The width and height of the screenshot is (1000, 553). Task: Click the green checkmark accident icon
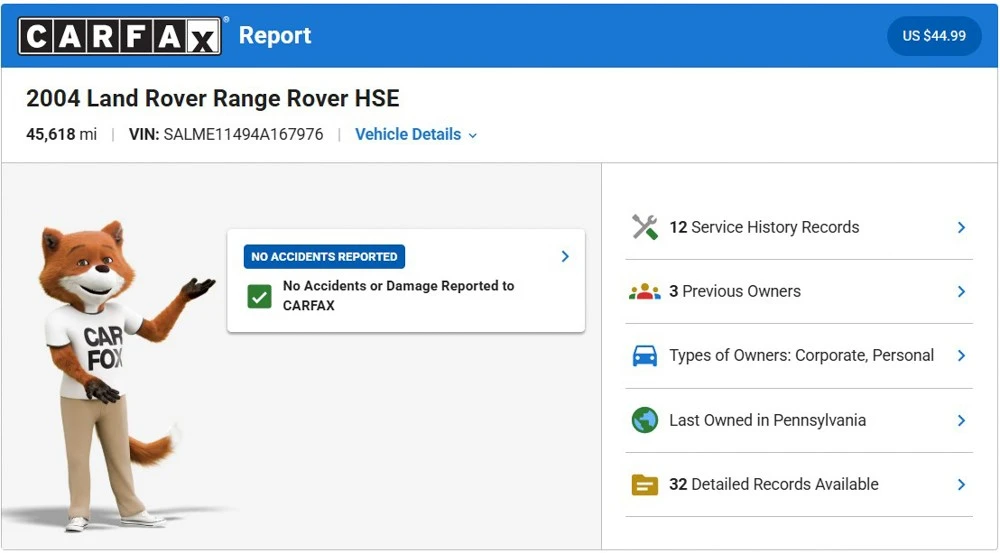260,297
